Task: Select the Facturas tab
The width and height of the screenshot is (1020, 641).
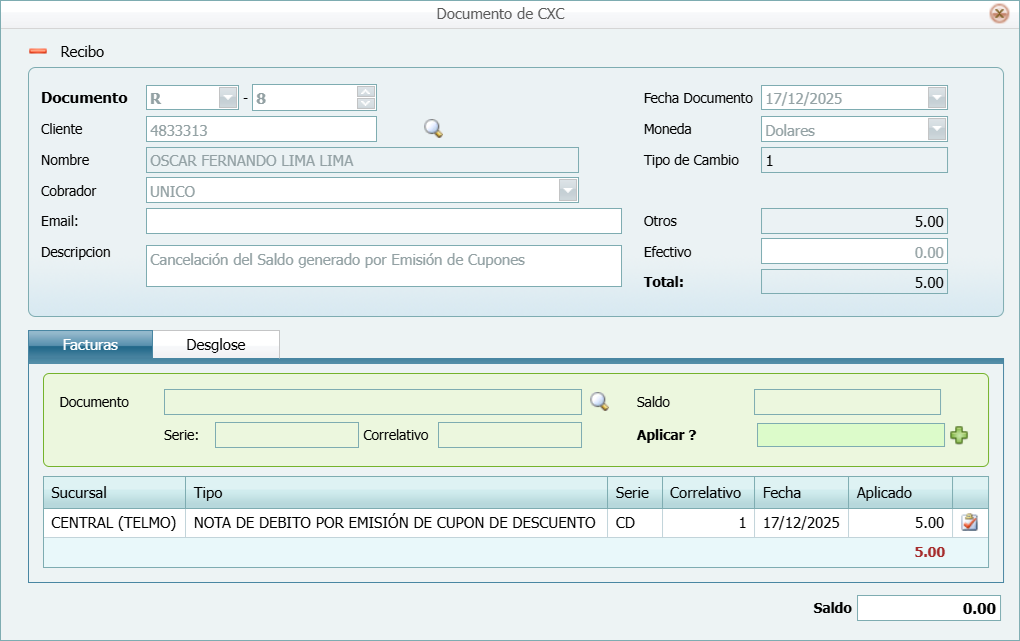Action: click(92, 343)
